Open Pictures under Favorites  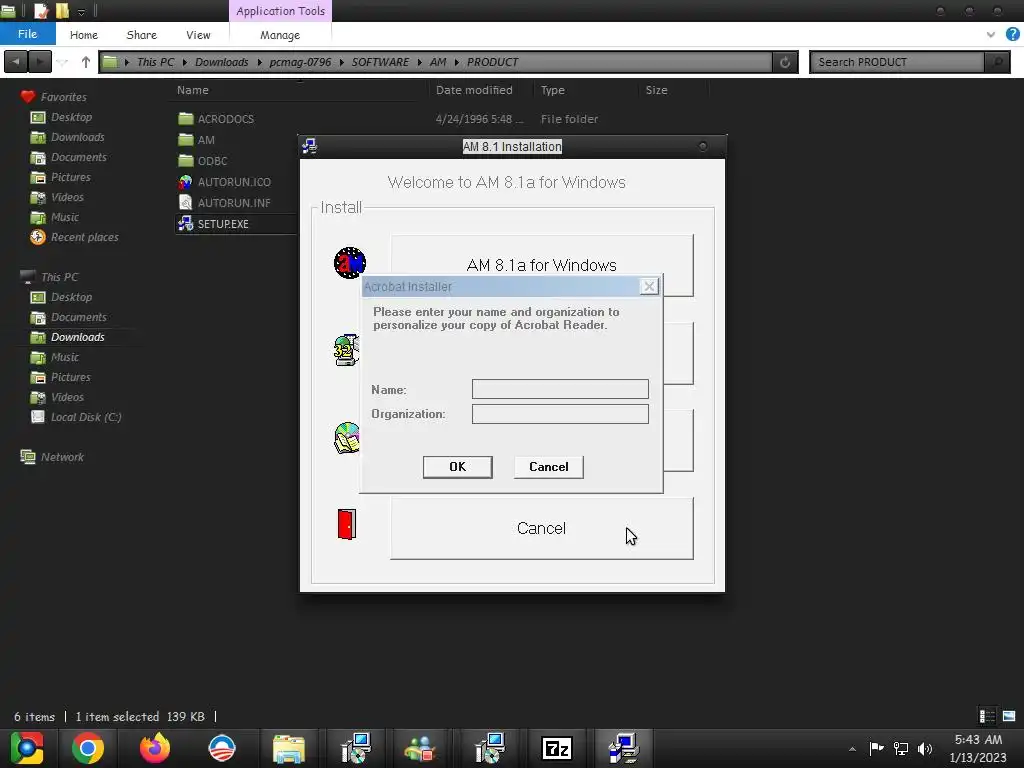point(71,177)
